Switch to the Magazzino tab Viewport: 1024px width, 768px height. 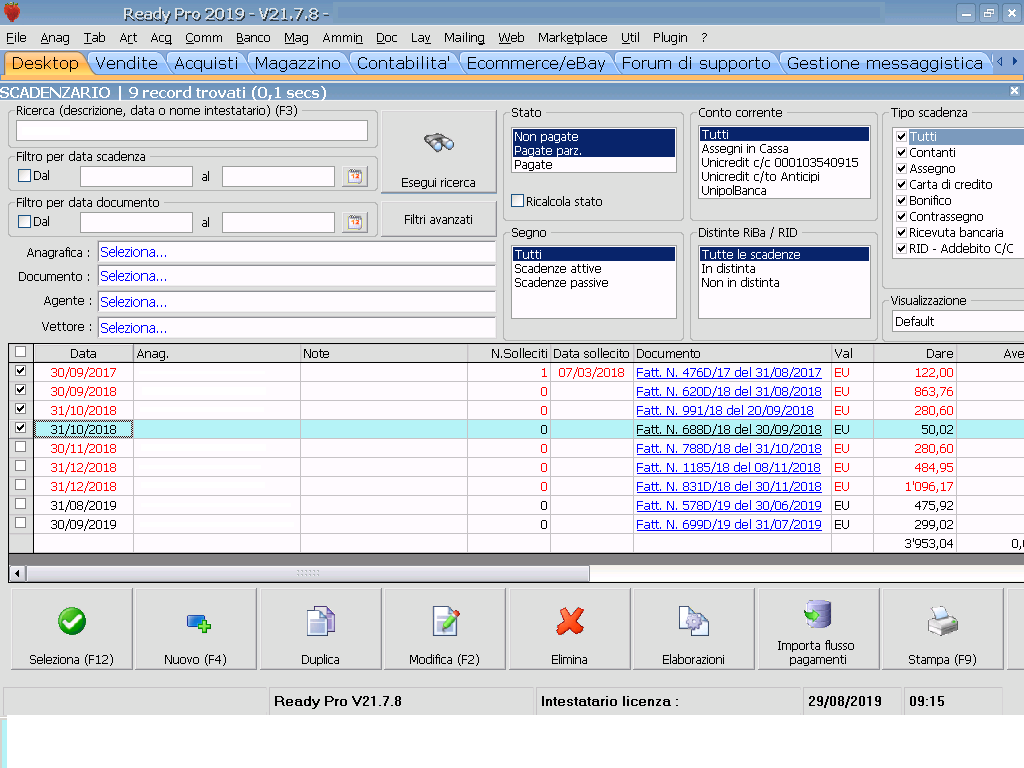(x=297, y=63)
